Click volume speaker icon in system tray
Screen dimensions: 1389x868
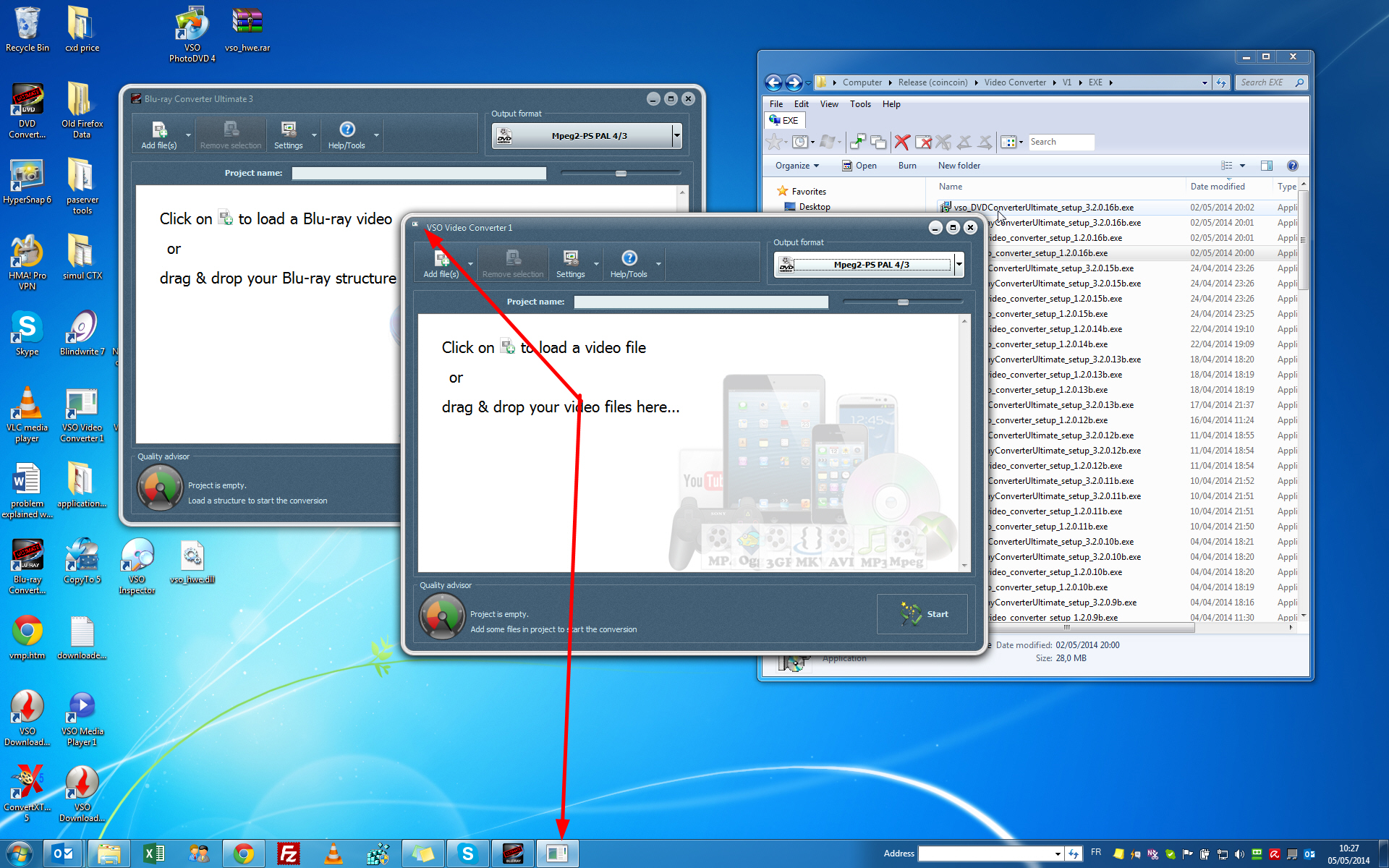point(1239,854)
